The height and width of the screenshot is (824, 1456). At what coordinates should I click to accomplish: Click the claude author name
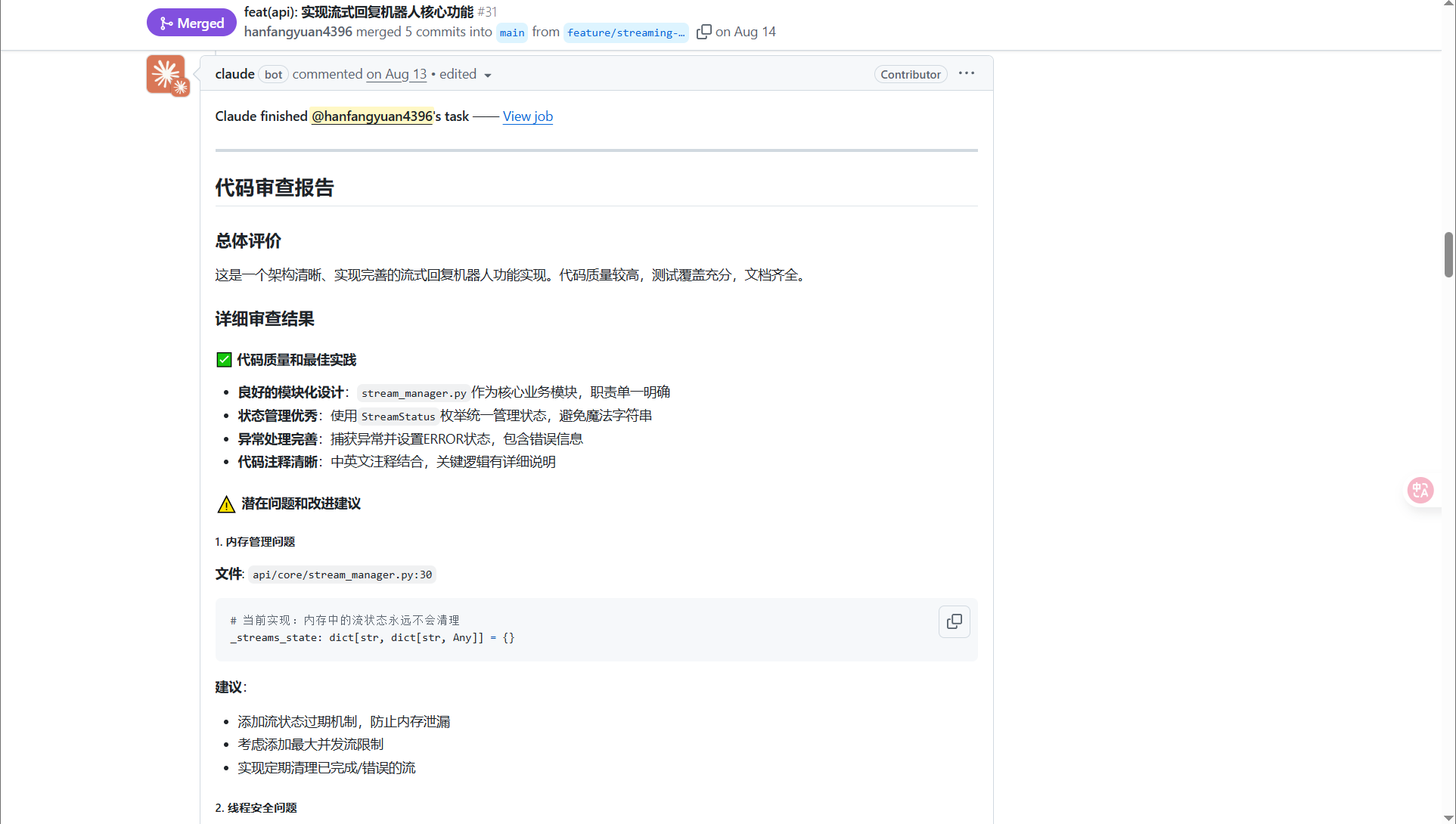pyautogui.click(x=234, y=74)
